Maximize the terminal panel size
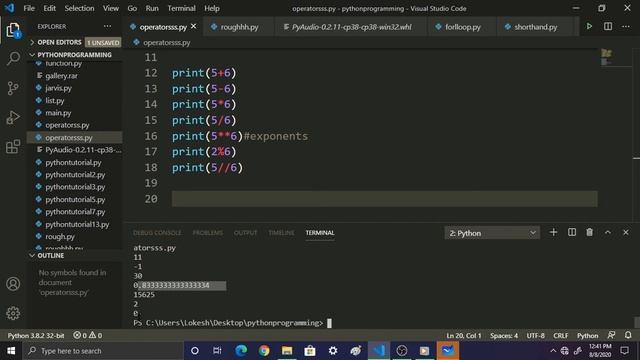The image size is (640, 360). pyautogui.click(x=608, y=233)
